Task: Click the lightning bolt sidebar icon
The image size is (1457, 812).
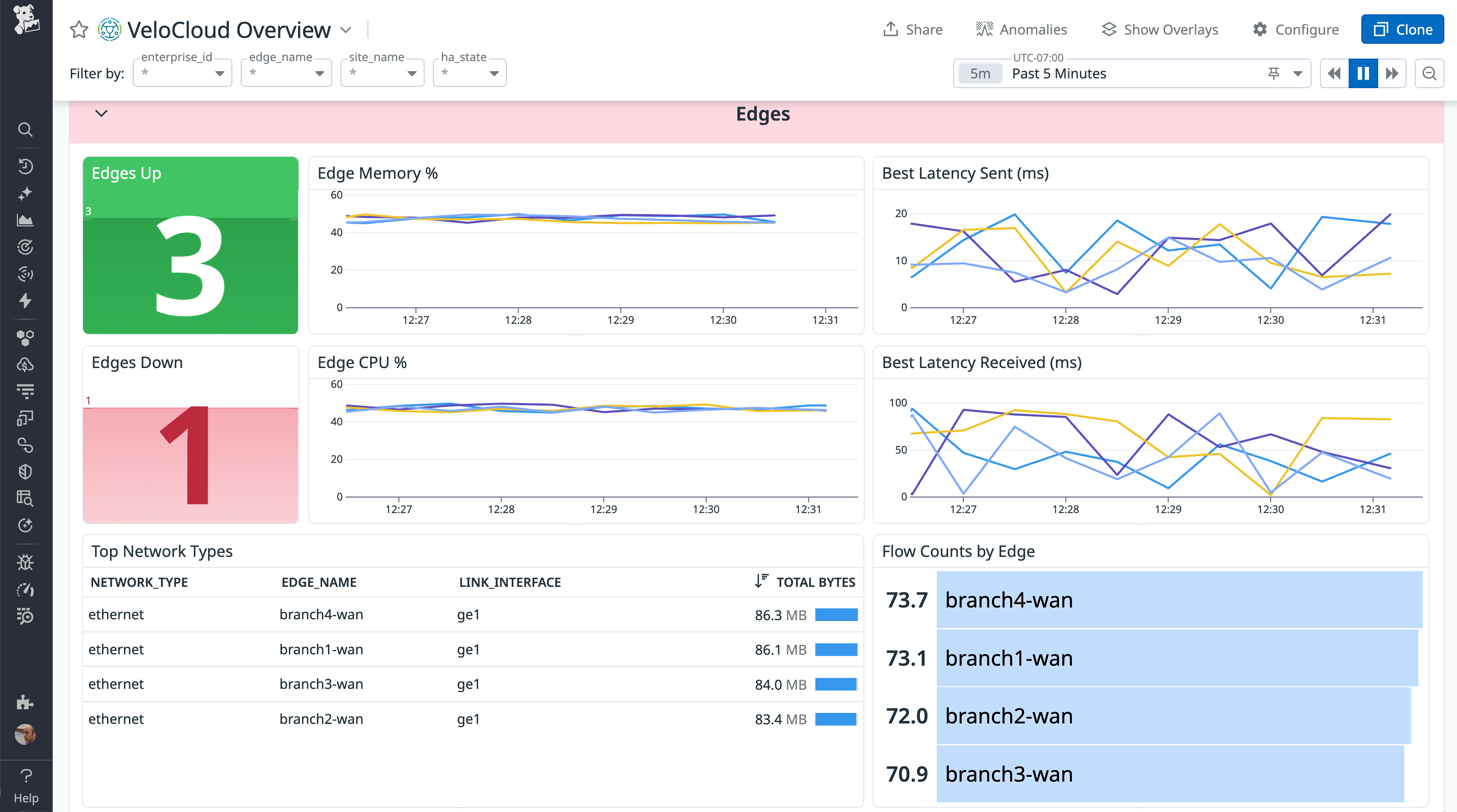Action: [25, 301]
